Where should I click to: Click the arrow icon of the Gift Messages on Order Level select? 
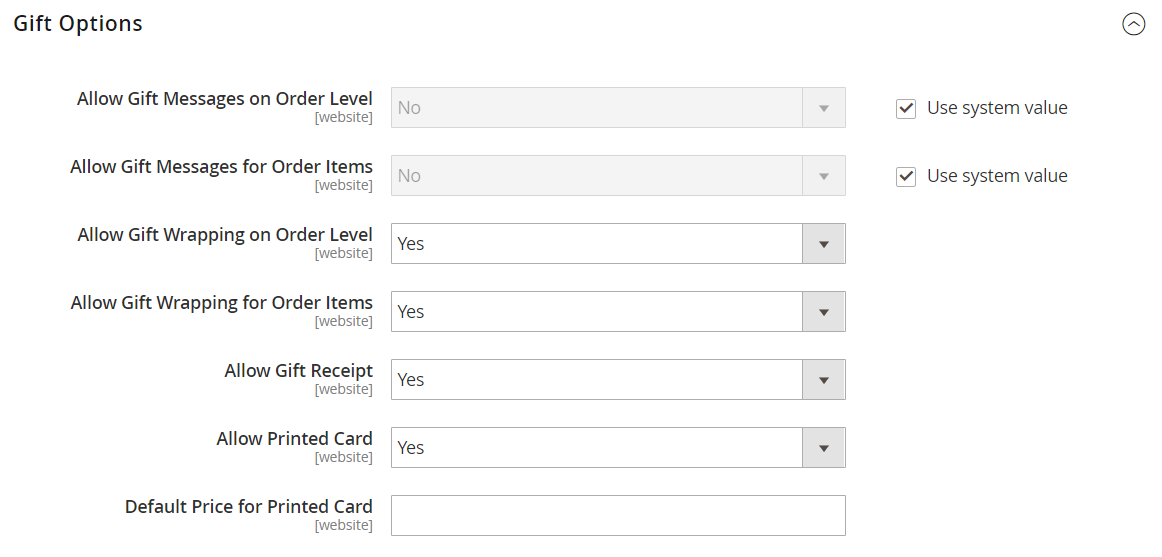[823, 108]
